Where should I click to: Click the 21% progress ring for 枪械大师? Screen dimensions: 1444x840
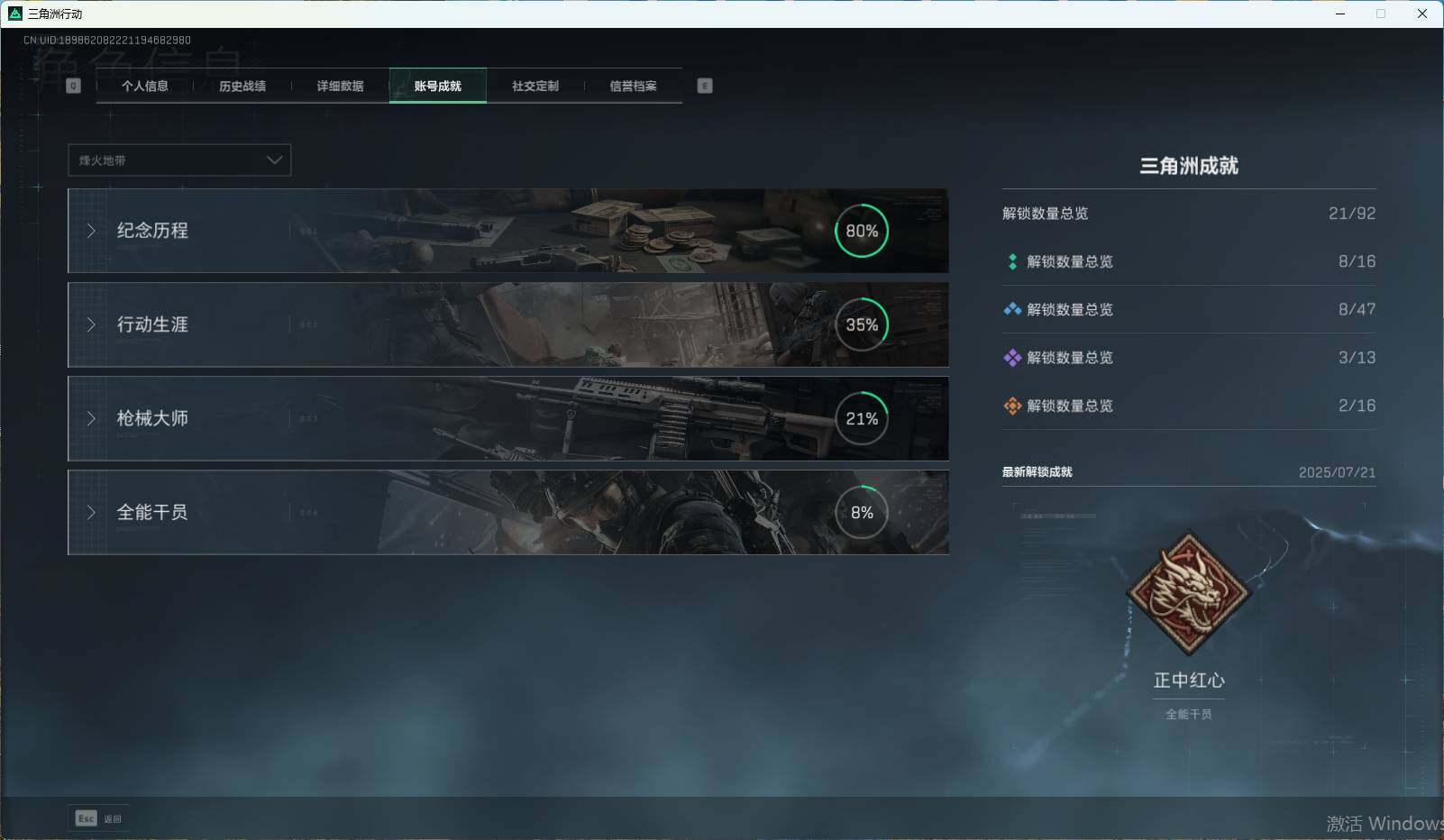[862, 418]
